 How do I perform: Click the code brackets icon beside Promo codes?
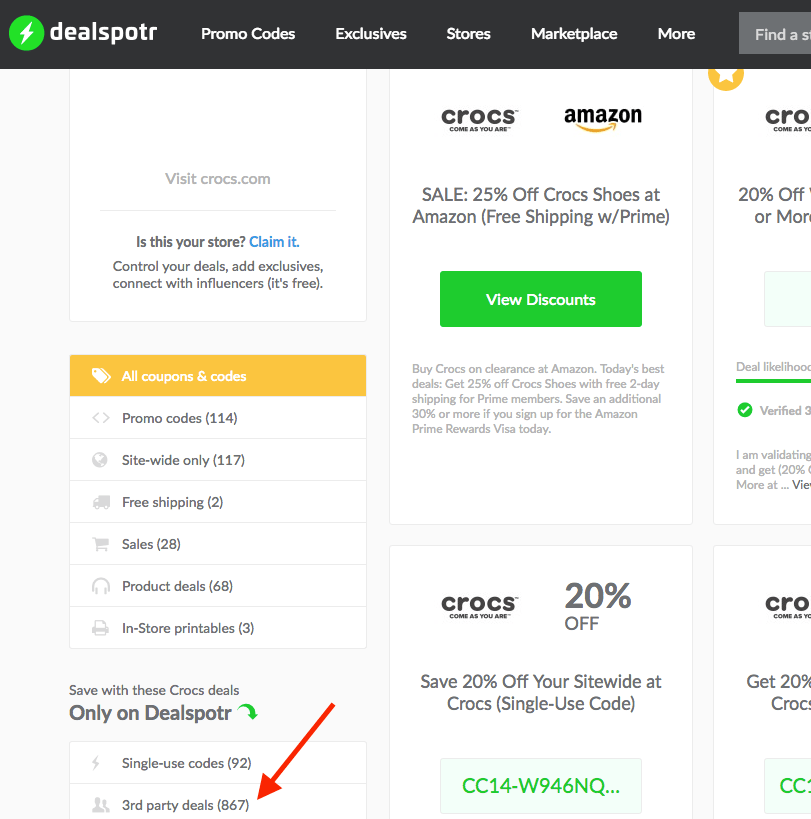tap(101, 418)
